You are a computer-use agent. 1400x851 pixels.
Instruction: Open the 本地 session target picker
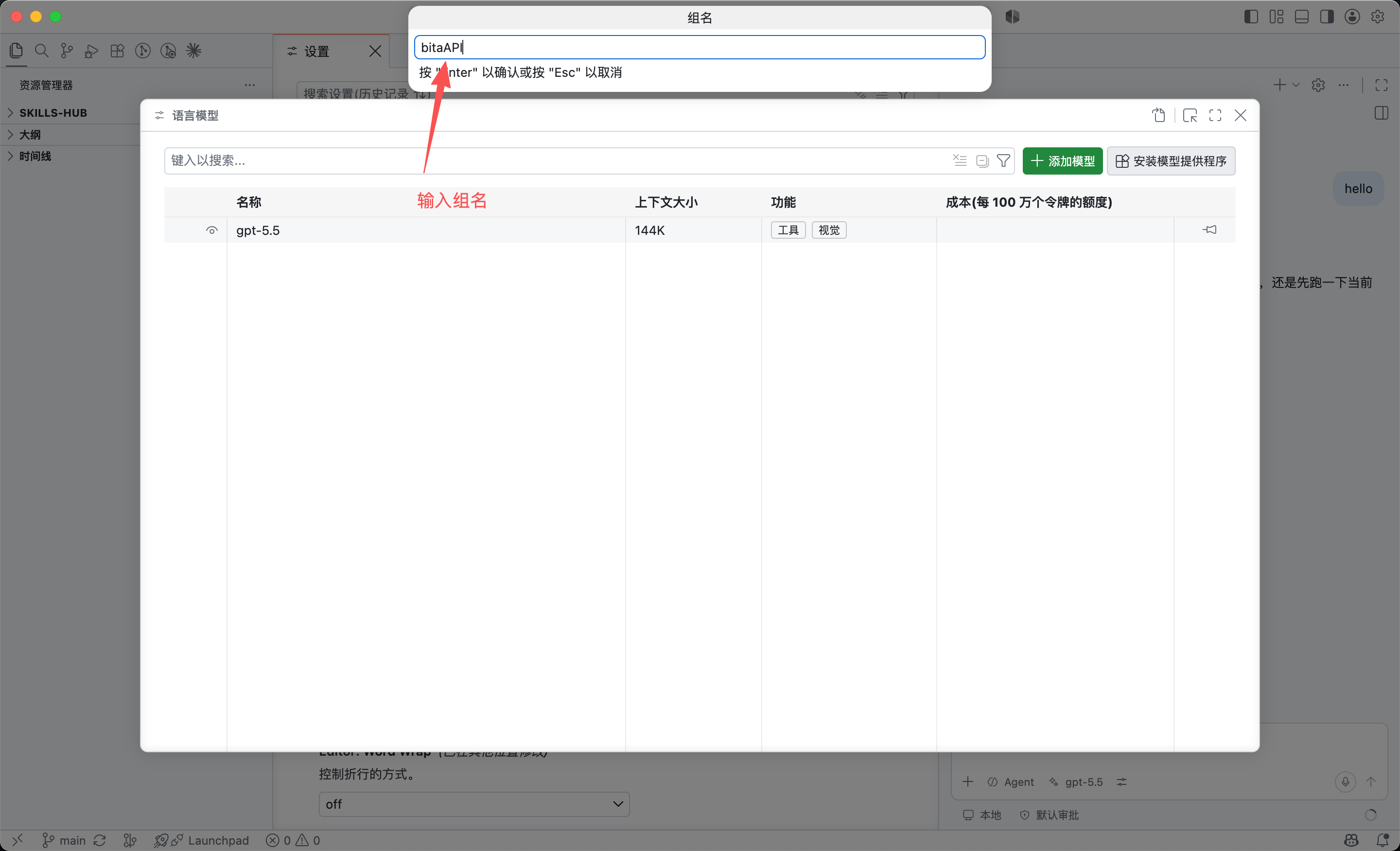tap(982, 815)
